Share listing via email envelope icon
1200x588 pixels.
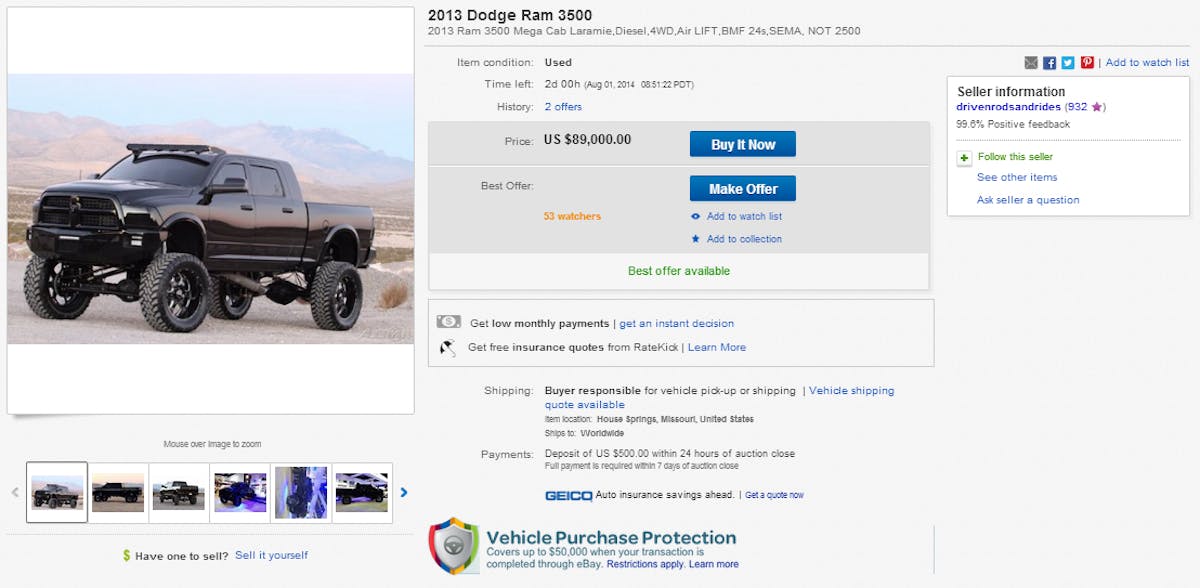click(1031, 63)
